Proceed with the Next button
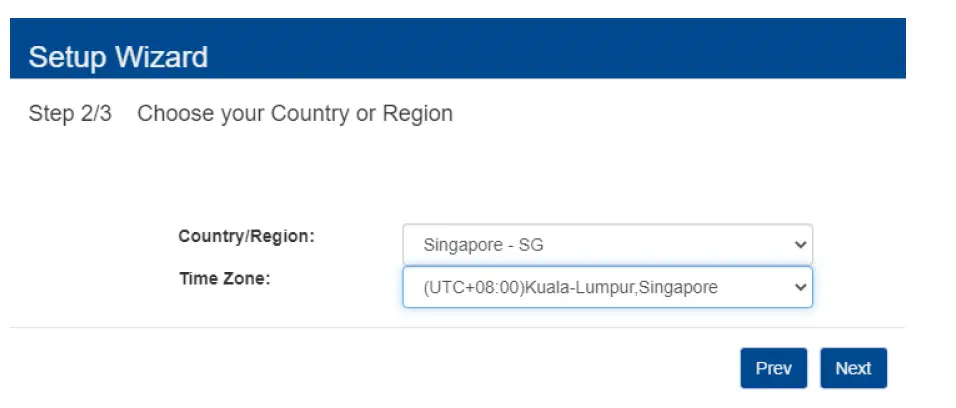 point(853,368)
